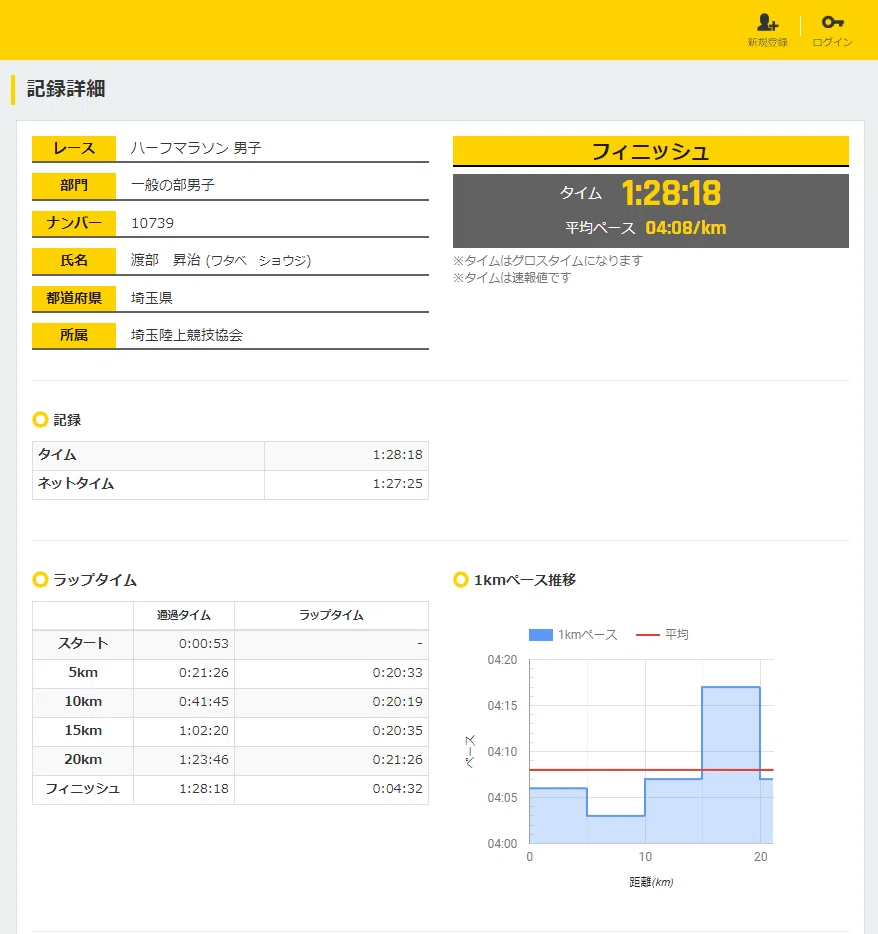Click the ナンバー label
This screenshot has height=934, width=878.
coord(74,223)
